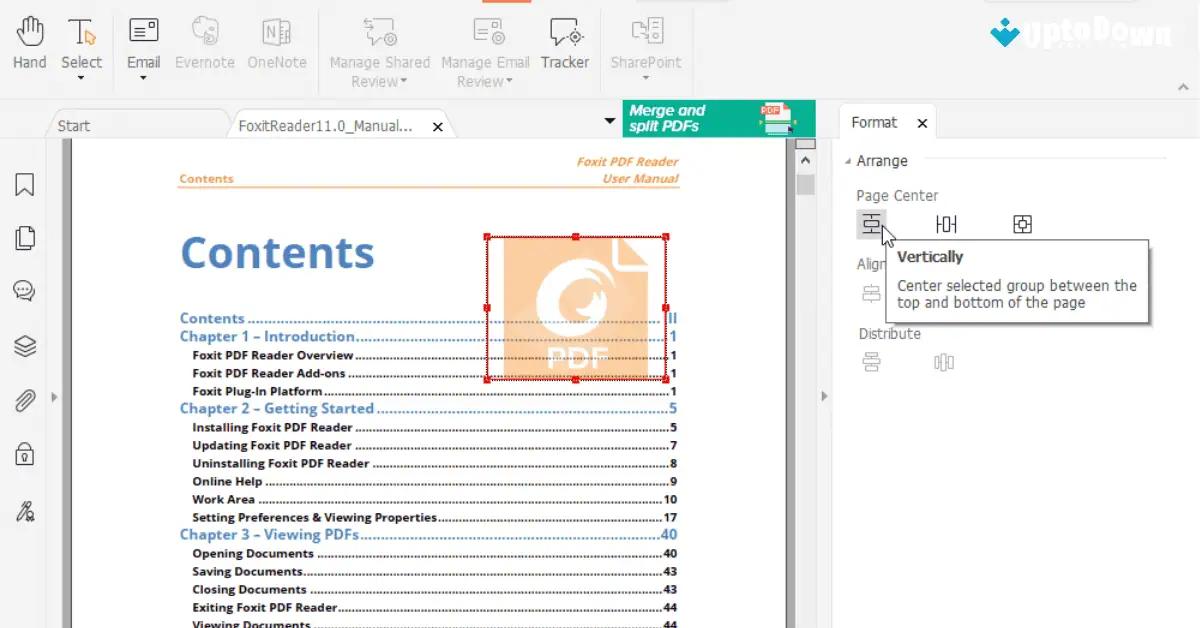Send document via Email
The image size is (1200, 628).
pyautogui.click(x=143, y=40)
